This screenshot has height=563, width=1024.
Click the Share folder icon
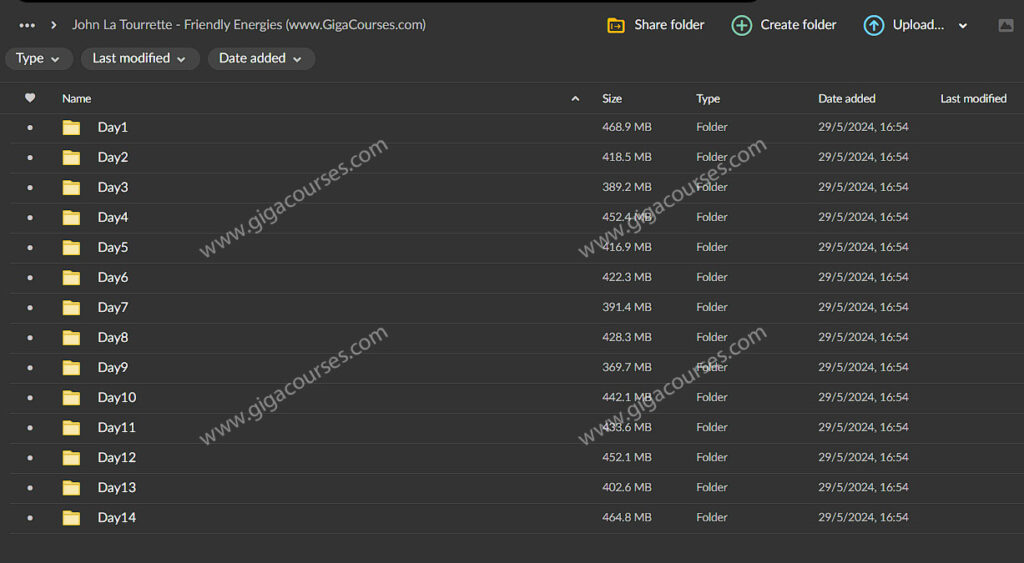tap(616, 25)
